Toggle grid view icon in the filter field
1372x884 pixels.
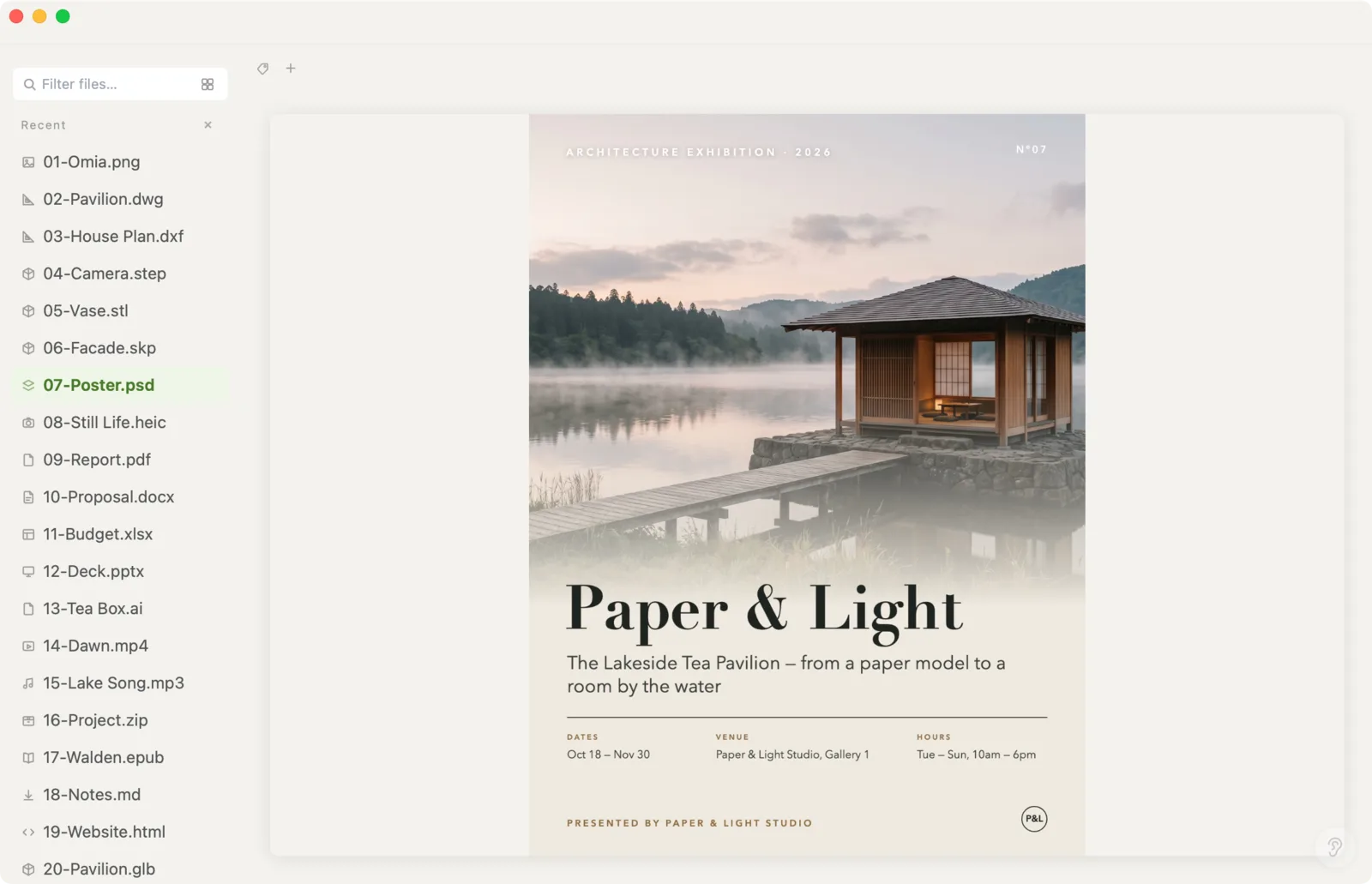coord(208,84)
